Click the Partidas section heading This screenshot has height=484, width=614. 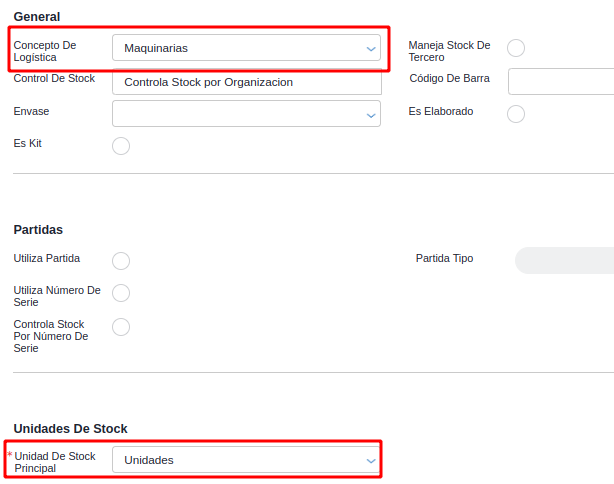point(39,230)
